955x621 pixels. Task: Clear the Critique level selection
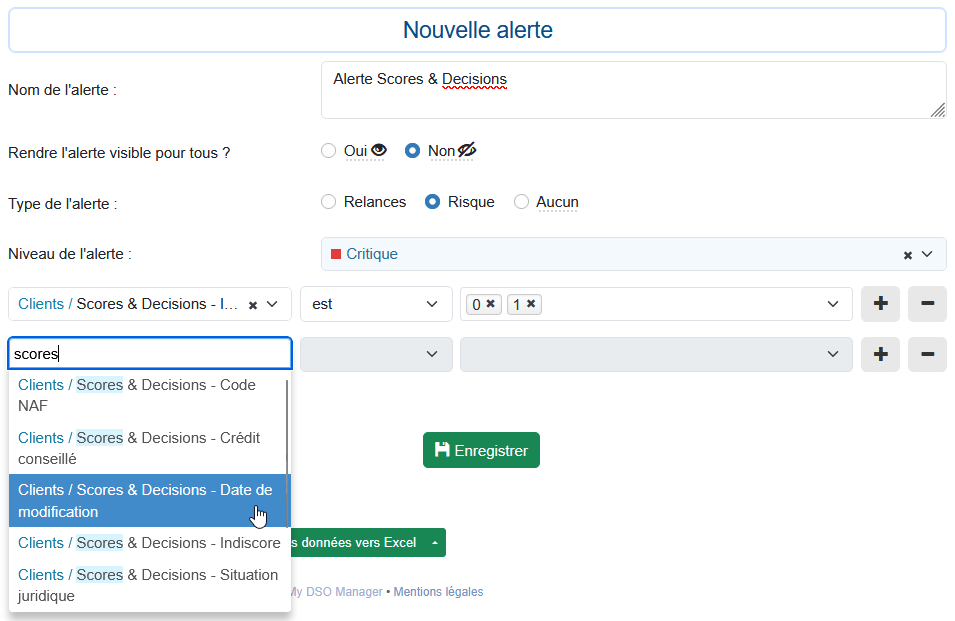pos(908,255)
